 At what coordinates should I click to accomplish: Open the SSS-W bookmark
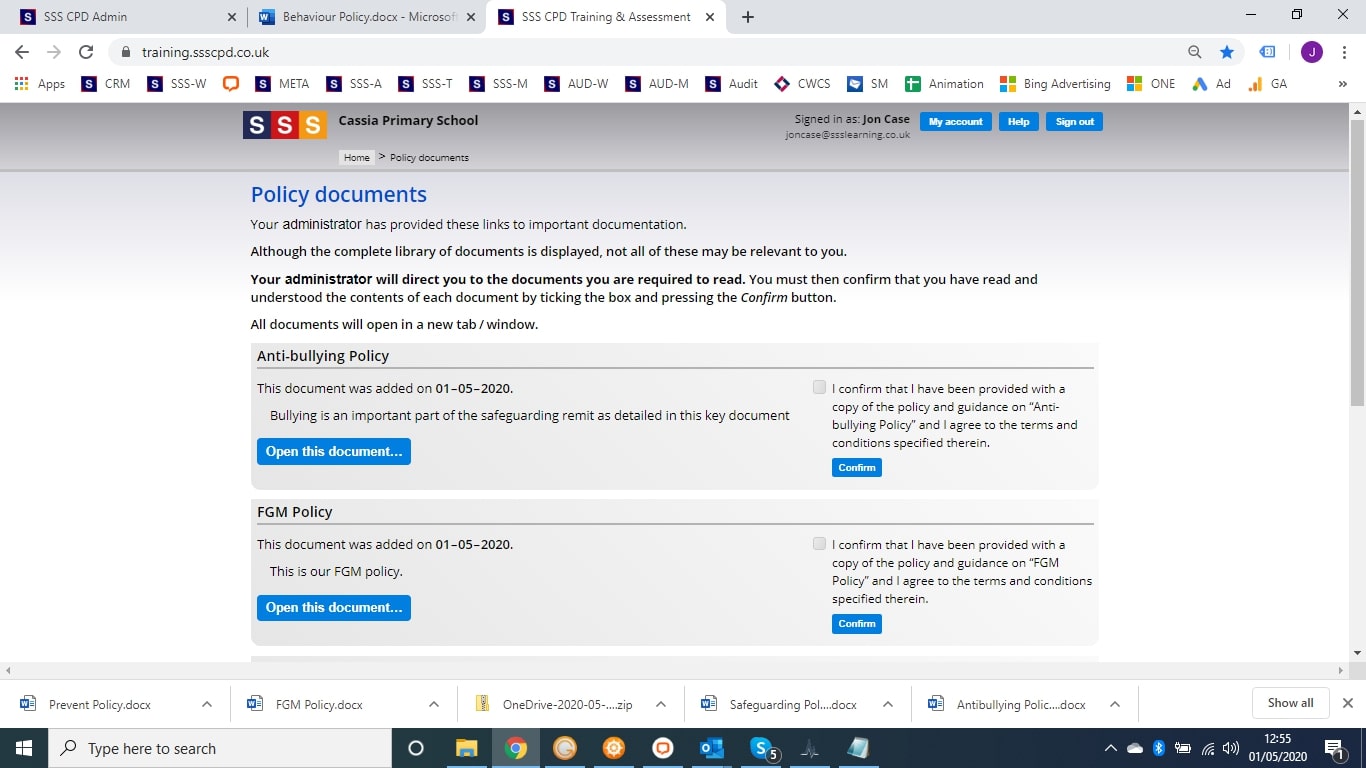pos(177,84)
